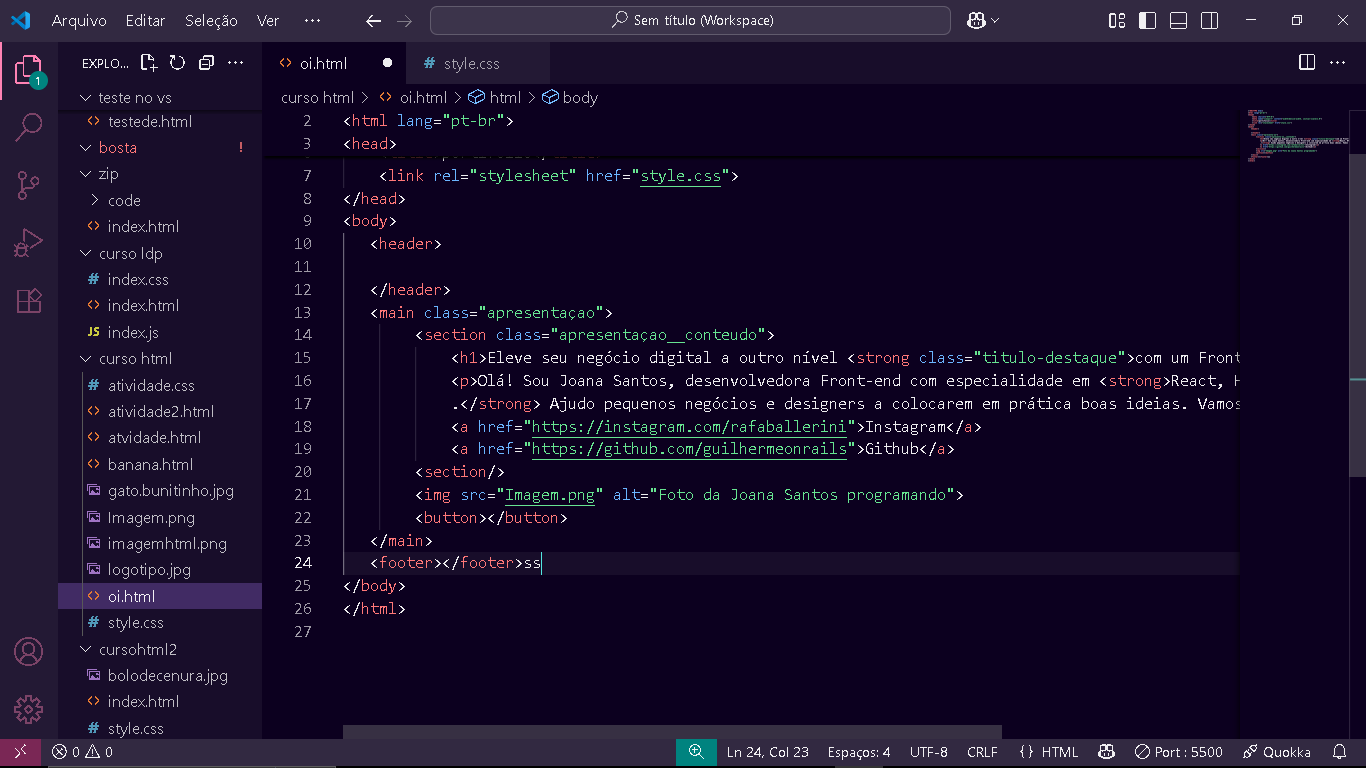Open the Editar menu
Image resolution: width=1366 pixels, height=768 pixels.
point(146,20)
